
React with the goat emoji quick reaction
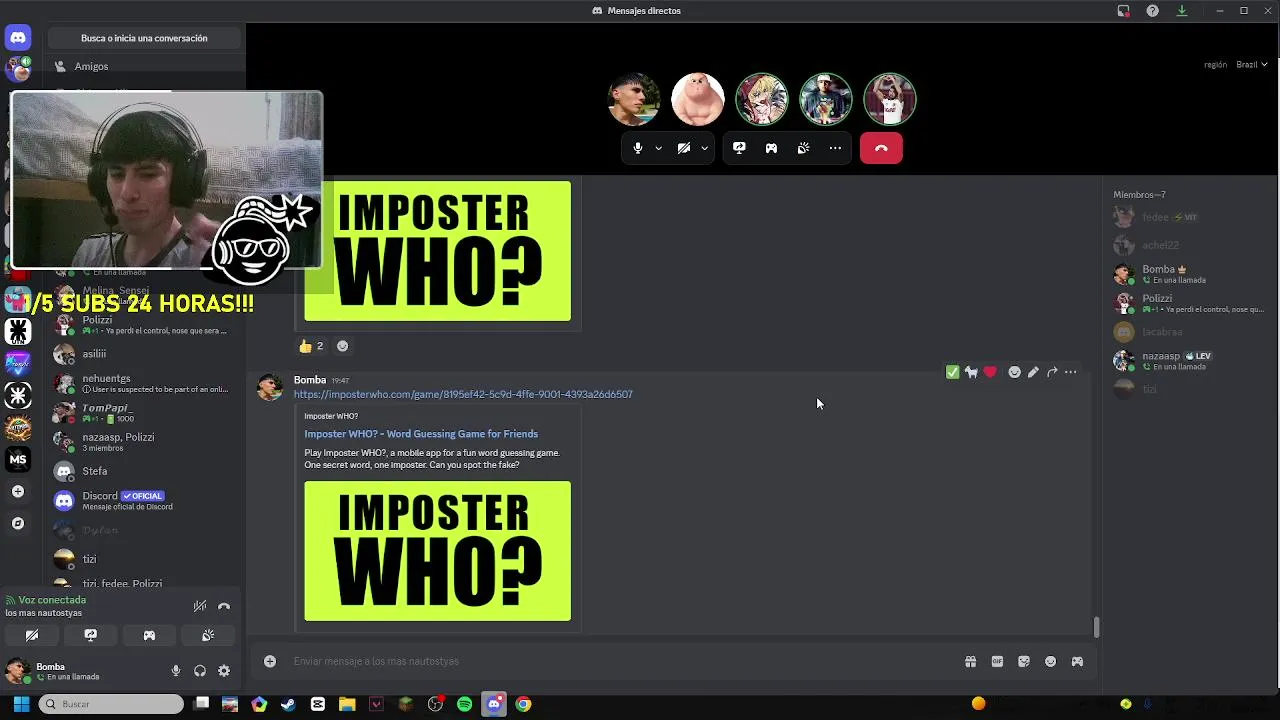[x=971, y=372]
